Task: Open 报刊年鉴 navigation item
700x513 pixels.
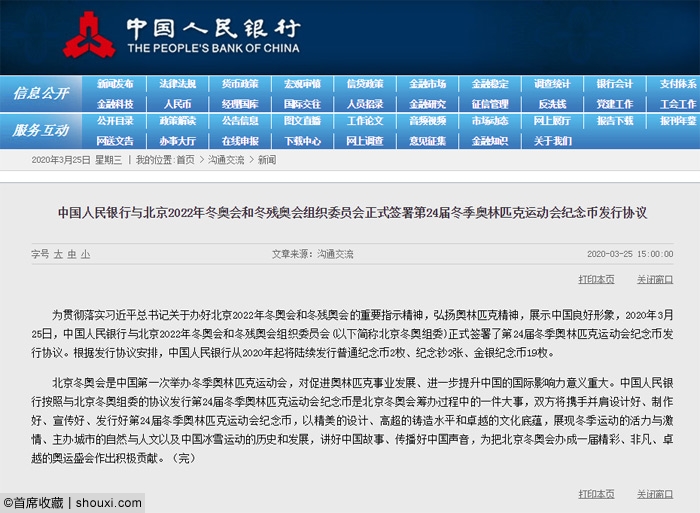Action: point(678,121)
